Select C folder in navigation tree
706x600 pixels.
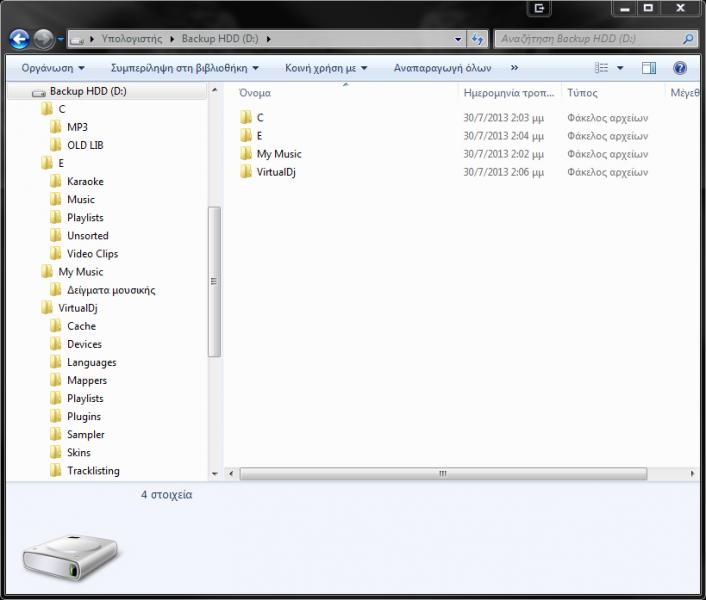coord(62,109)
